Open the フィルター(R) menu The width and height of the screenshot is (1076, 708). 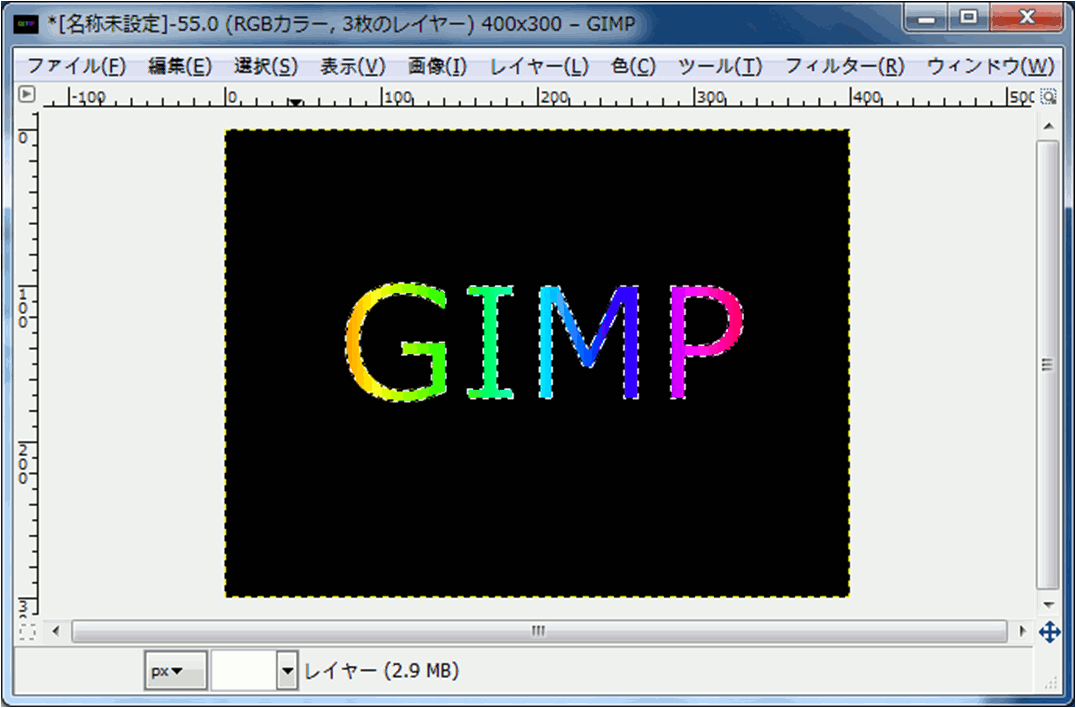844,66
